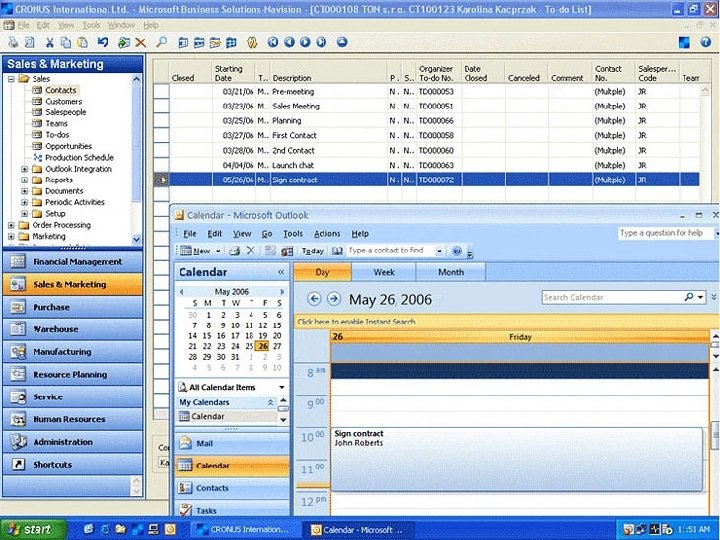This screenshot has height=540, width=720.
Task: Click the Find magnifying glass icon
Action: pos(161,43)
